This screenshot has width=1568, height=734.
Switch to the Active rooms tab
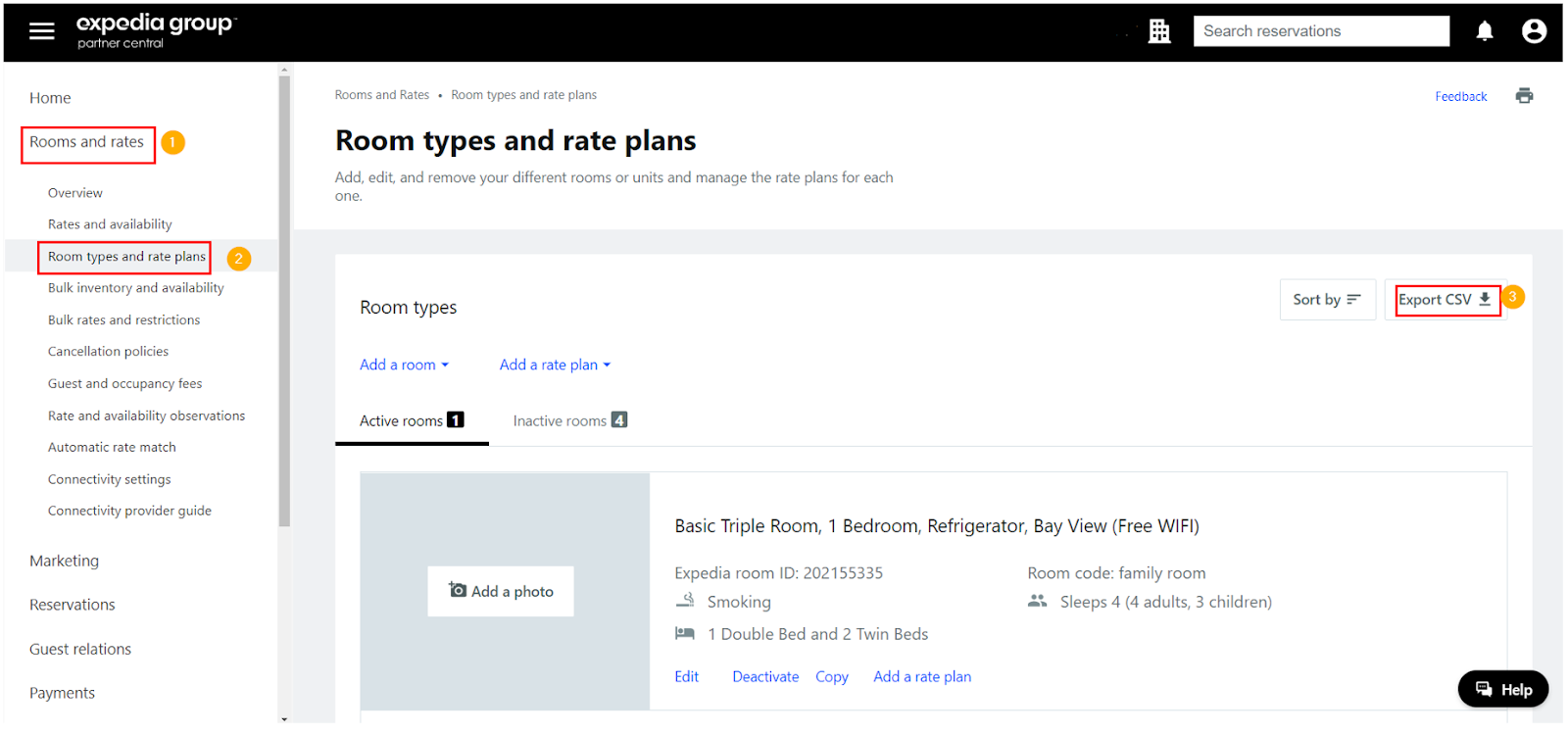412,421
